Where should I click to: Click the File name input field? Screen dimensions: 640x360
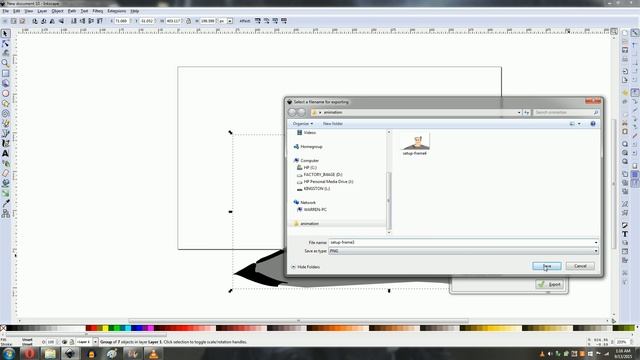[464, 242]
